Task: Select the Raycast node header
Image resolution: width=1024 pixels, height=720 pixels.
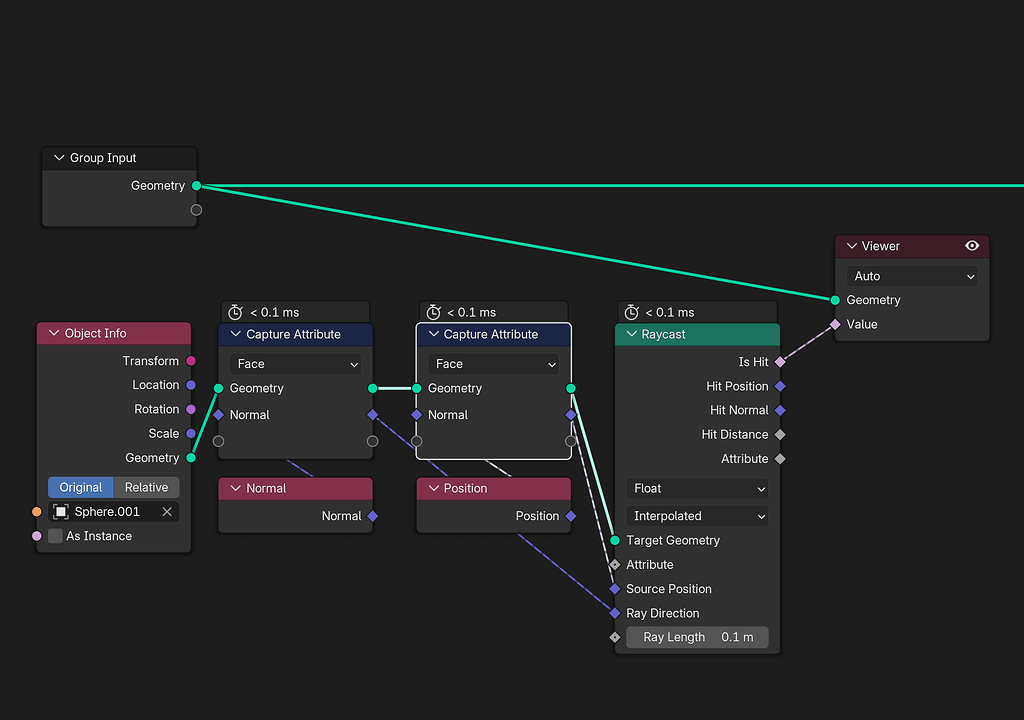Action: pyautogui.click(x=697, y=334)
